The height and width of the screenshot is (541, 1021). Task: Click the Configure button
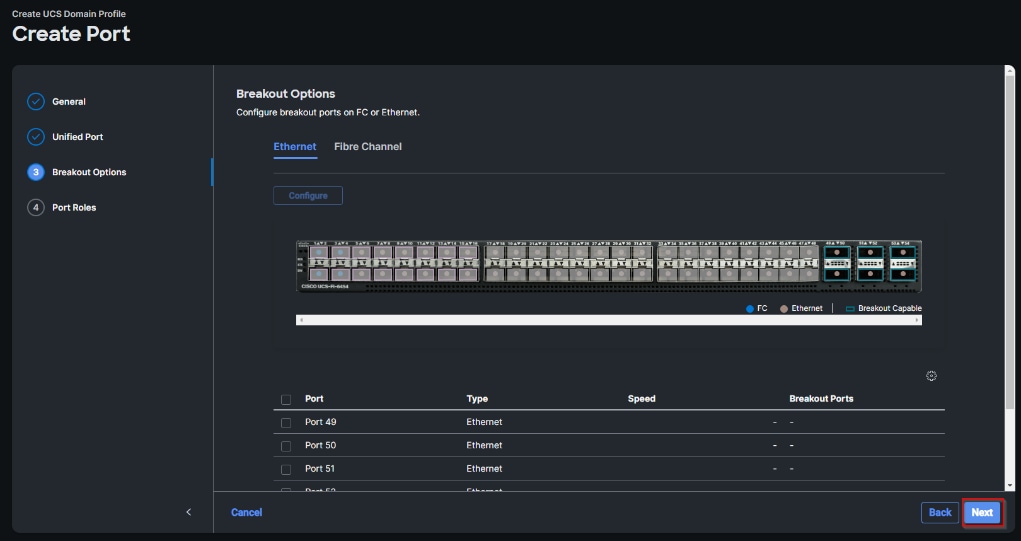coord(308,196)
